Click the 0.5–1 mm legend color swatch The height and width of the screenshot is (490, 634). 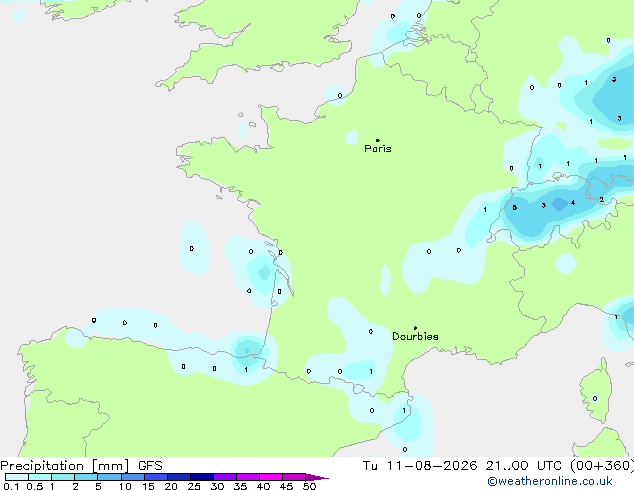pyautogui.click(x=40, y=477)
